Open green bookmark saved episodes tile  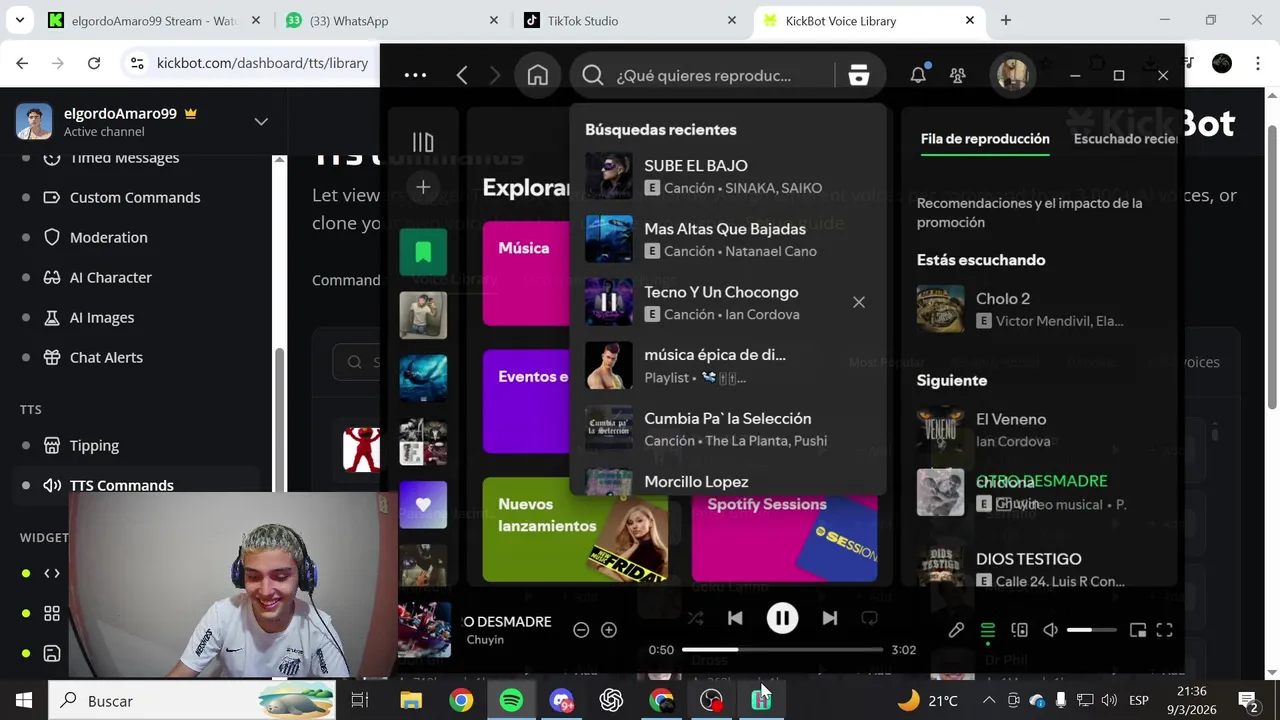423,251
